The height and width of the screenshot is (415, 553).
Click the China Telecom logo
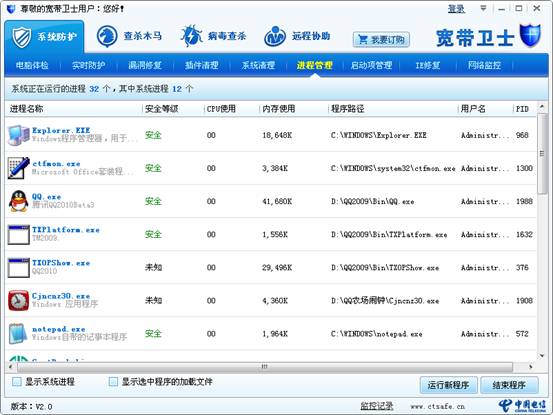click(523, 406)
